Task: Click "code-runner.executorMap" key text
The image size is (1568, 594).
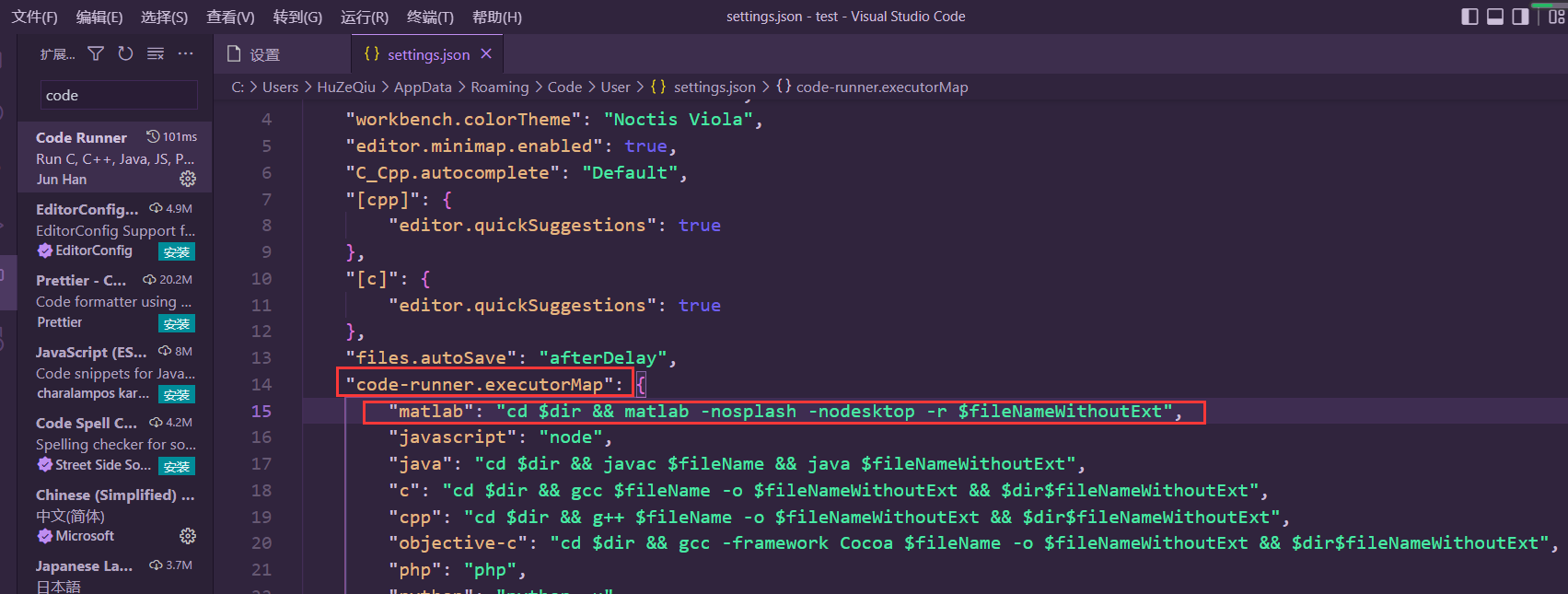Action: point(480,384)
